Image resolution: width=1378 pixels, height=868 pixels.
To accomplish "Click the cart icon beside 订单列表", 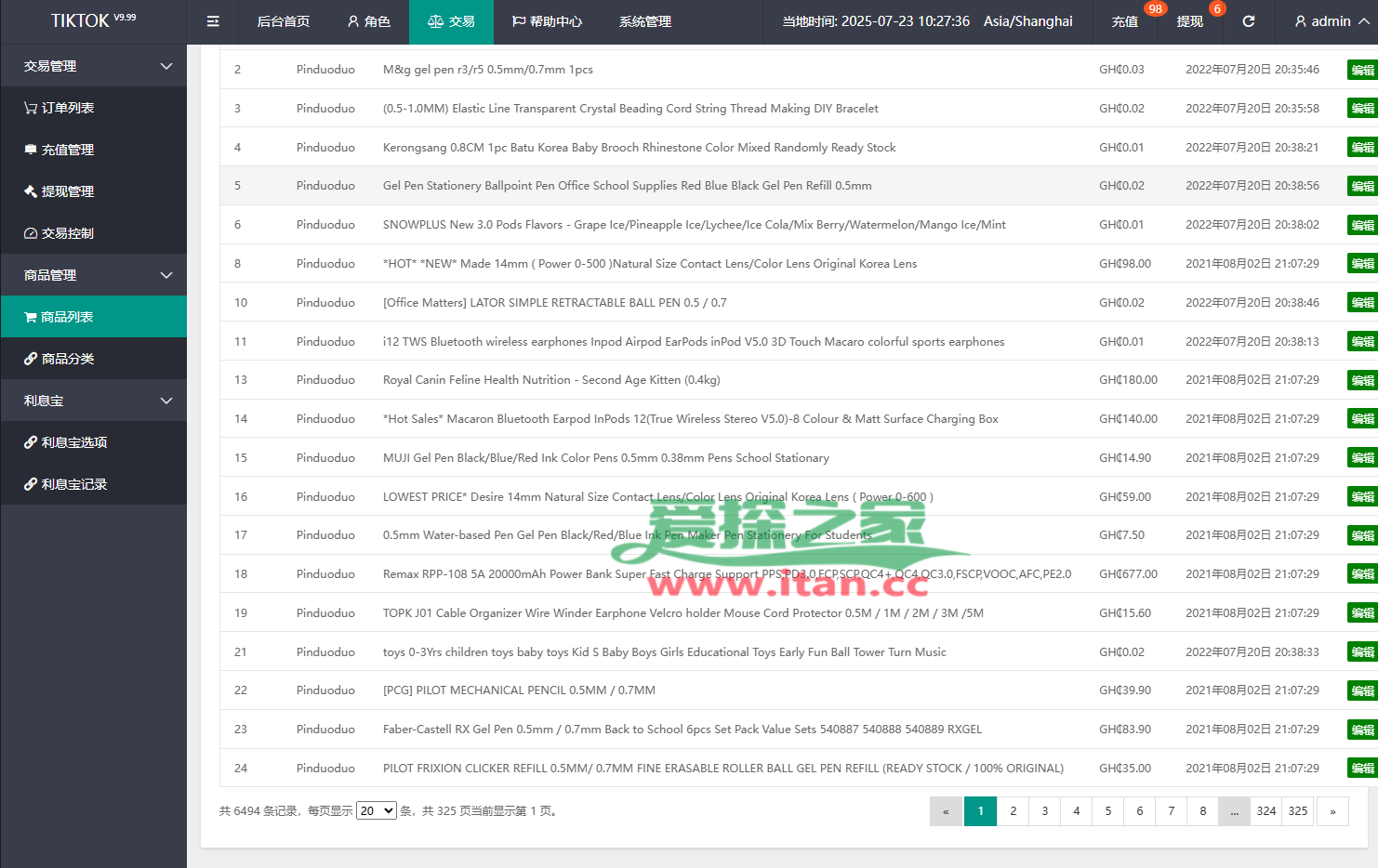I will pyautogui.click(x=31, y=108).
